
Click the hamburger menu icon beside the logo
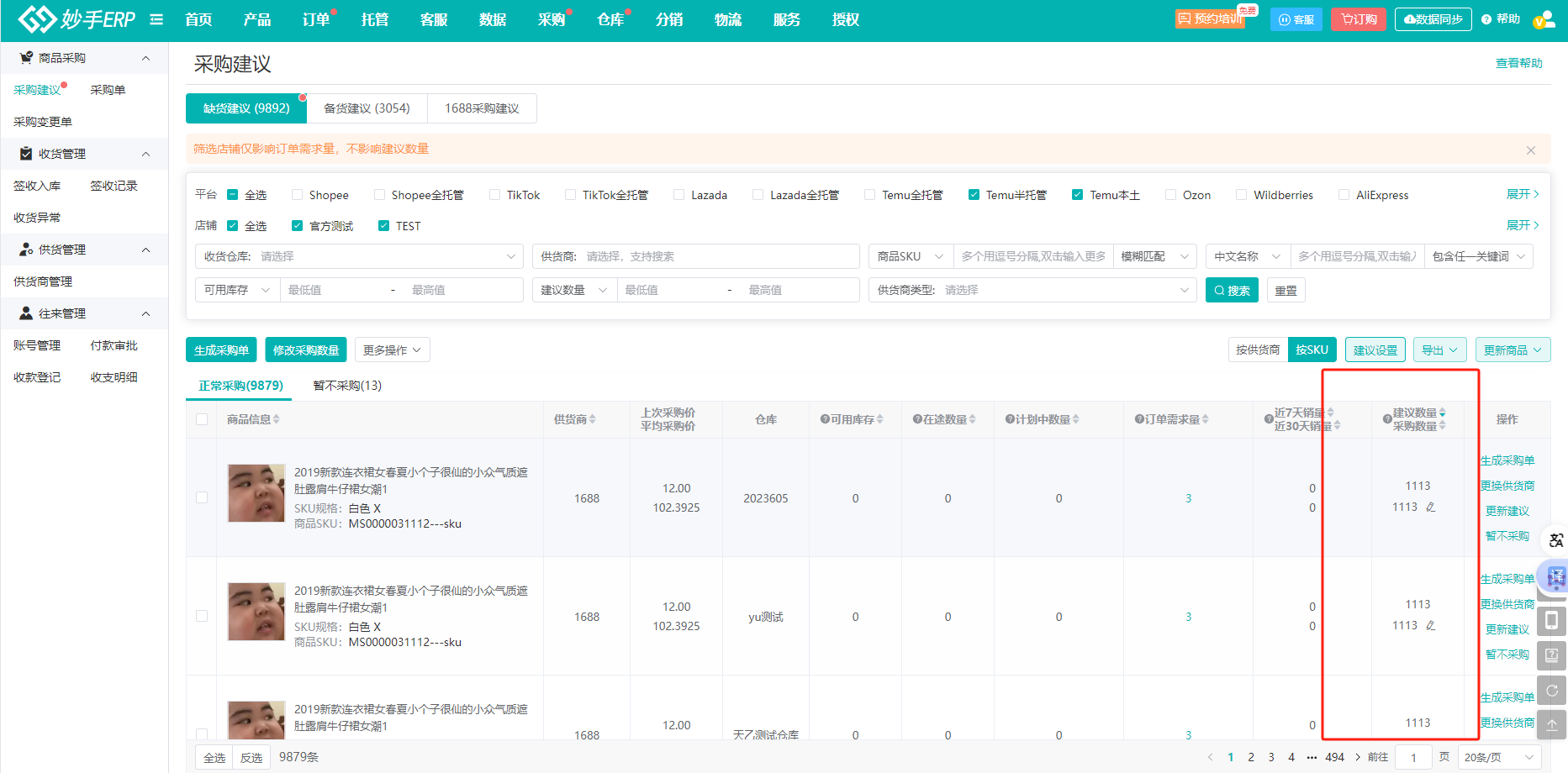[x=156, y=19]
